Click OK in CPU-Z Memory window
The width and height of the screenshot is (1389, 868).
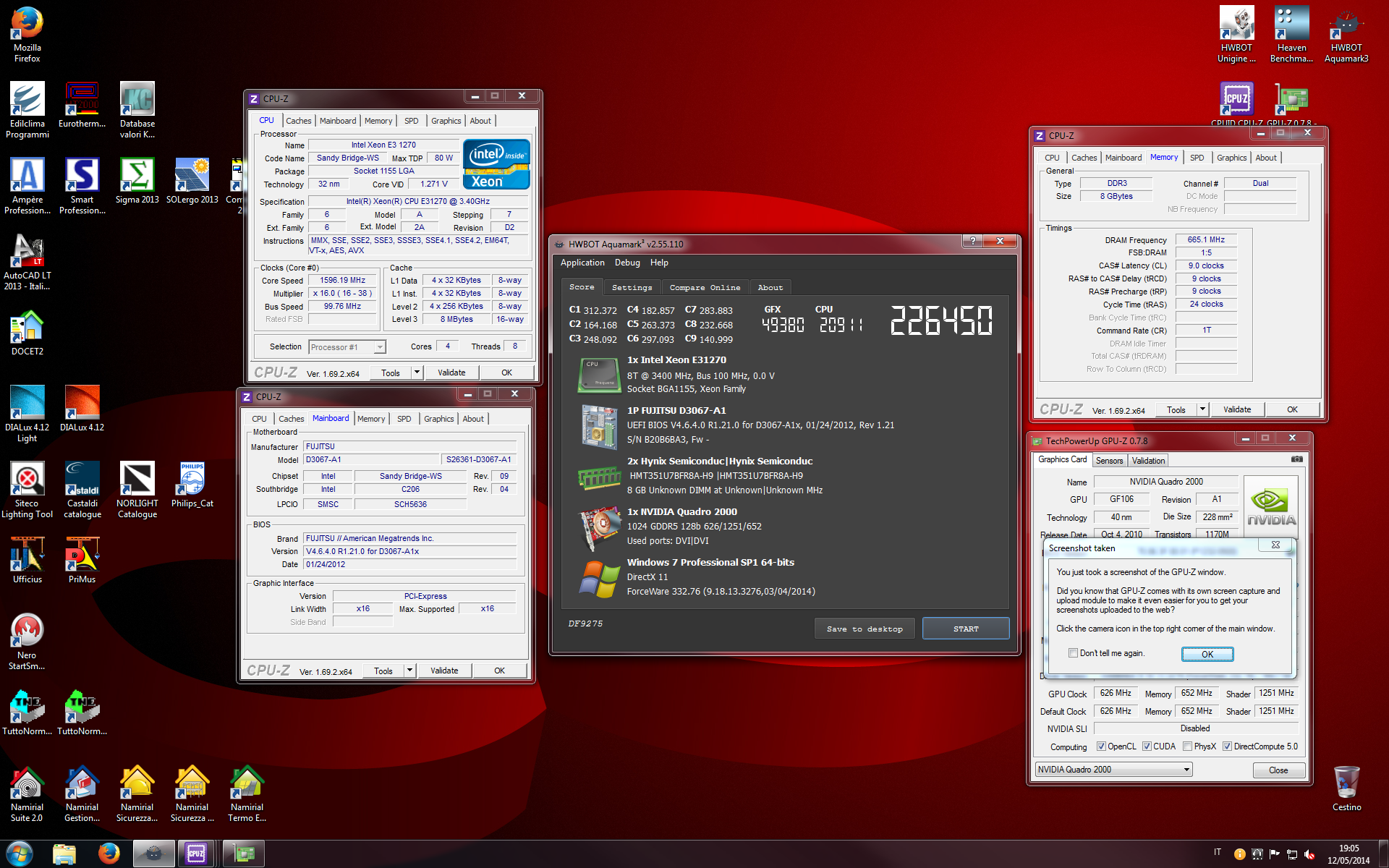(1292, 409)
